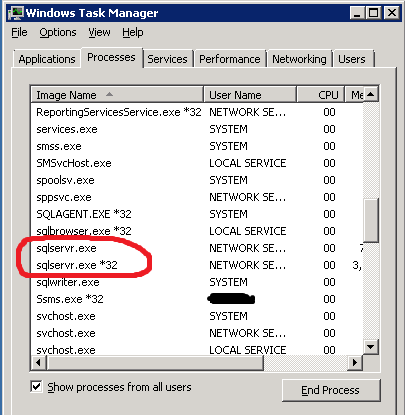Click the vertical scrollbar down arrow
The height and width of the screenshot is (415, 405).
(x=371, y=347)
